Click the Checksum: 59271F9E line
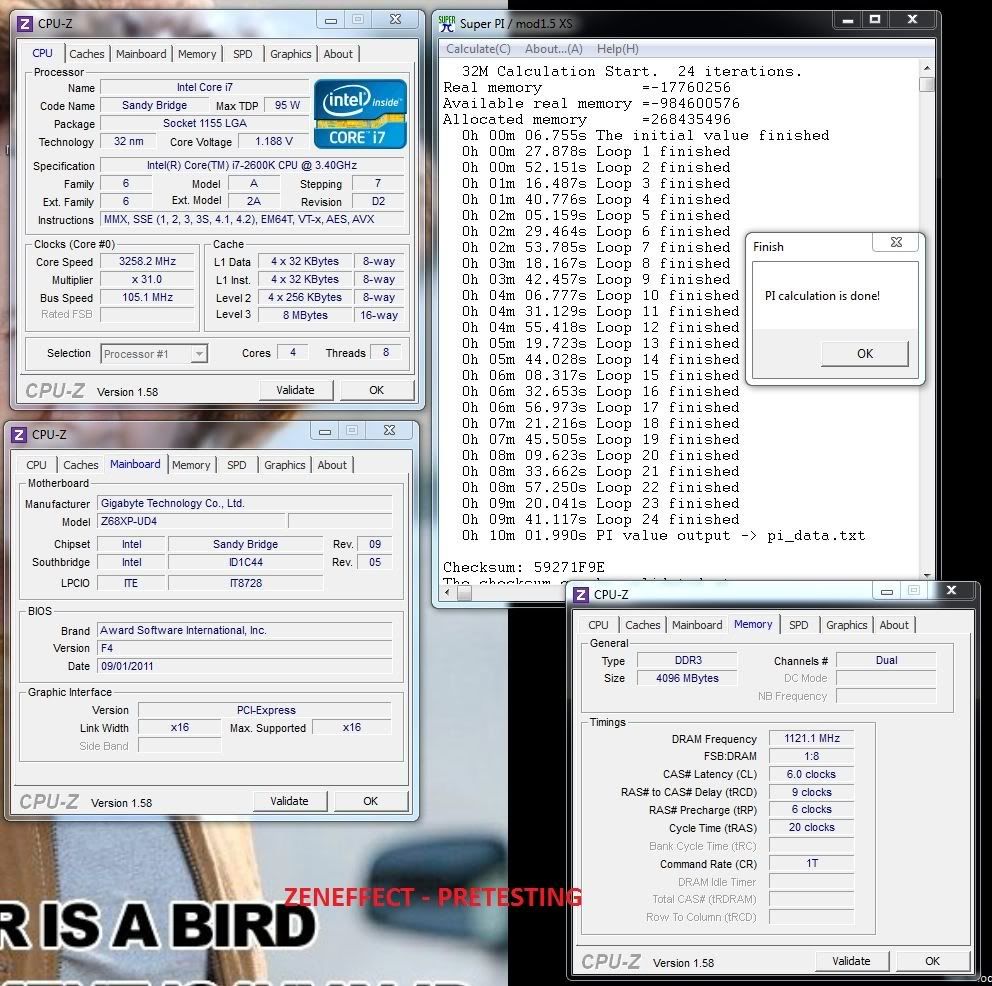This screenshot has height=986, width=992. point(524,567)
